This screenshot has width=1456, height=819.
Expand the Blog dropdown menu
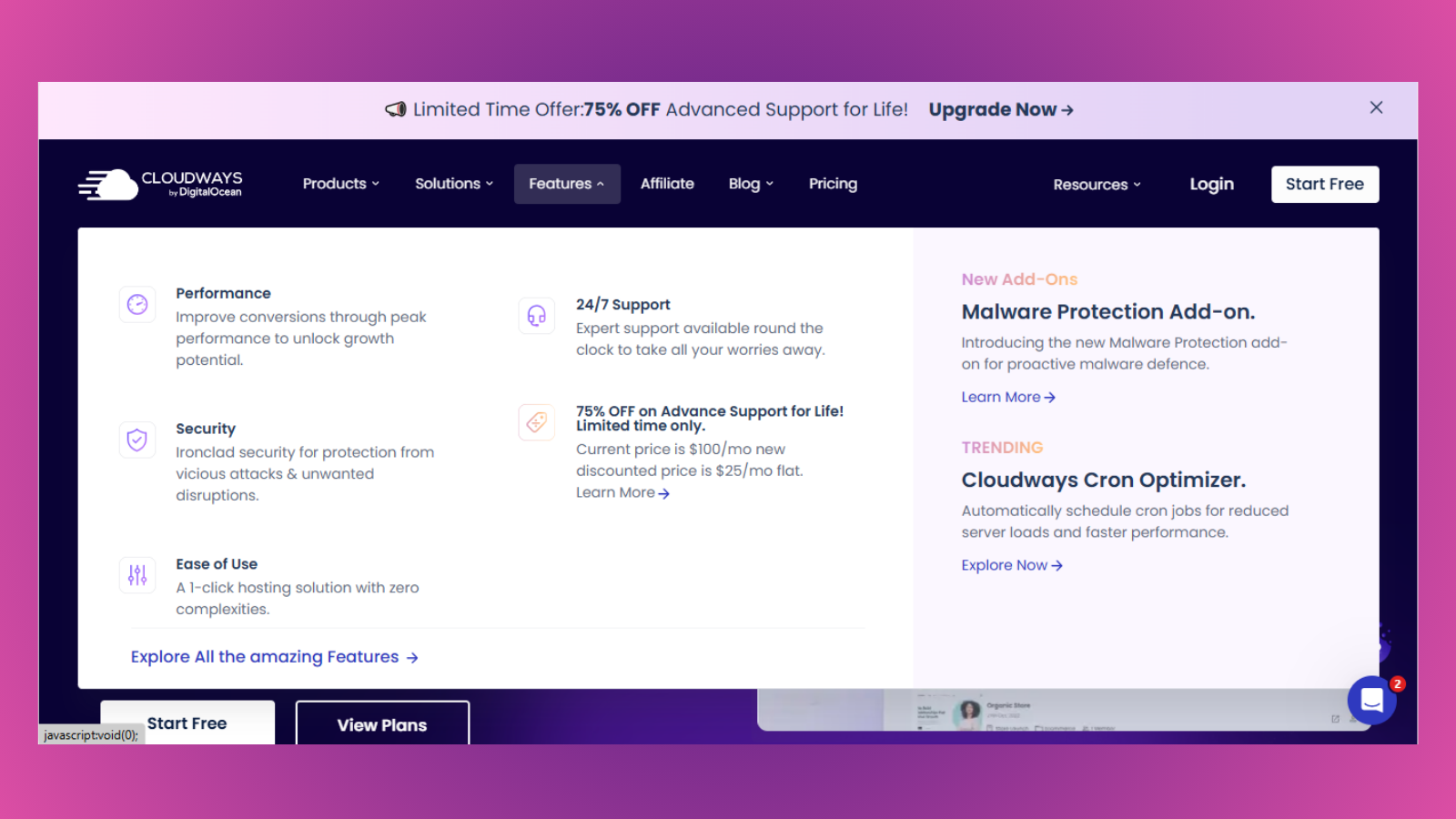pos(751,184)
